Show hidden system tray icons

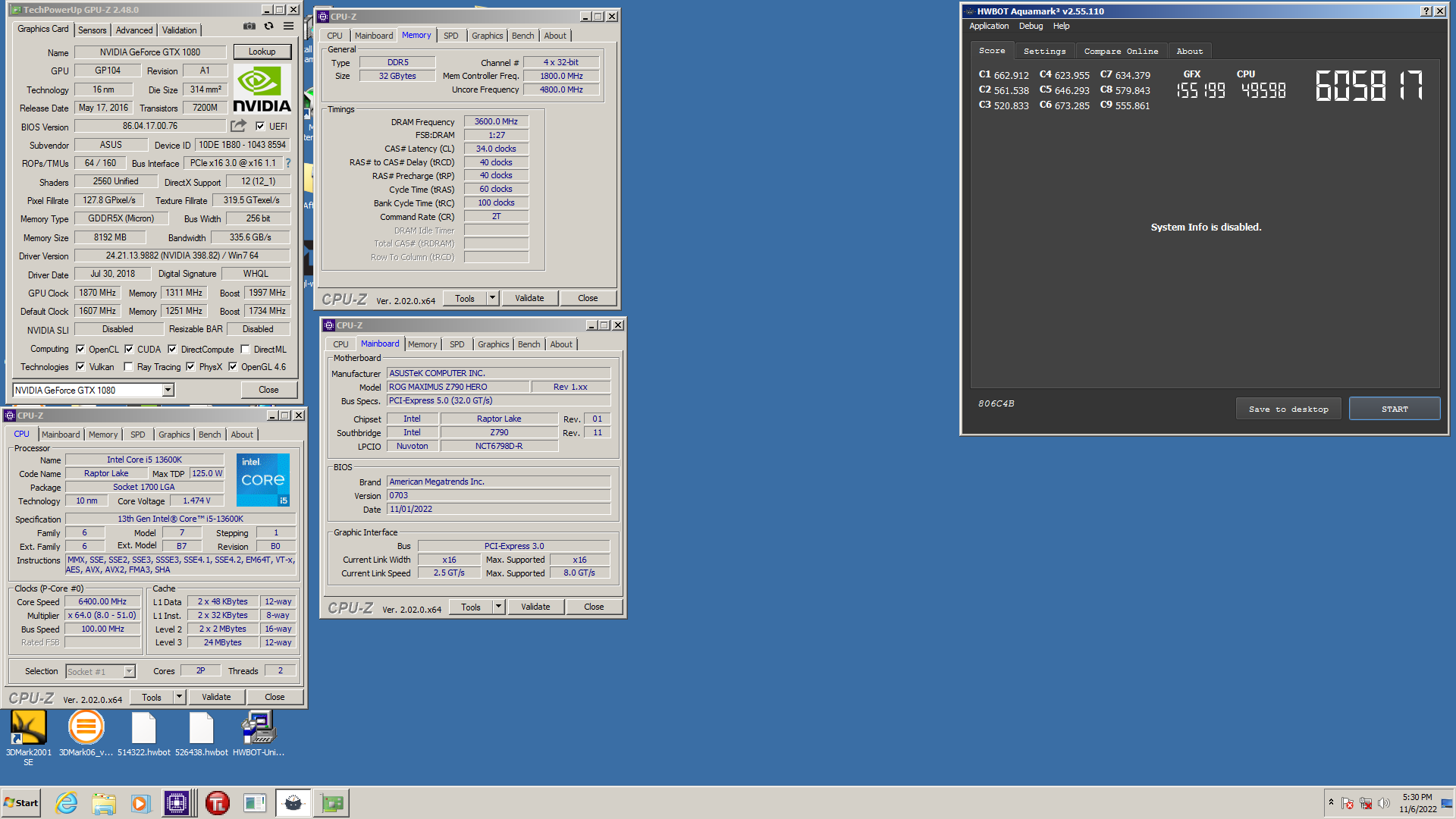(1331, 802)
